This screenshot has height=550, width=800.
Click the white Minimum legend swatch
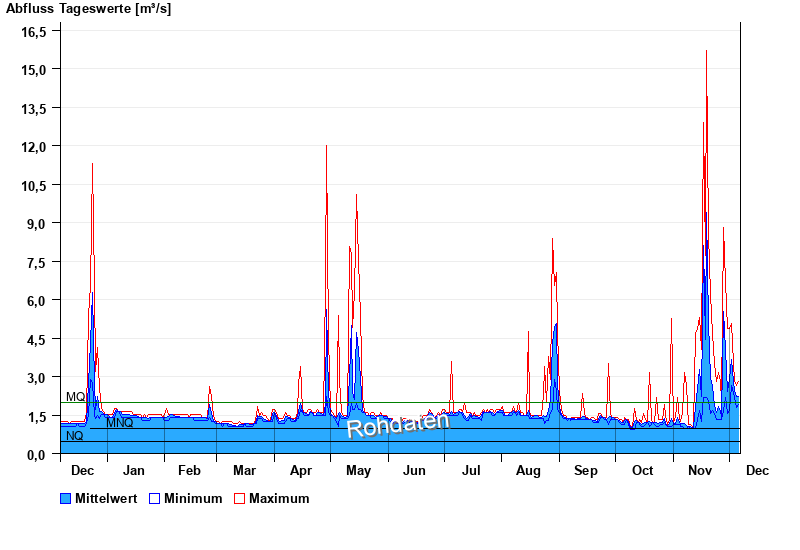[x=154, y=498]
